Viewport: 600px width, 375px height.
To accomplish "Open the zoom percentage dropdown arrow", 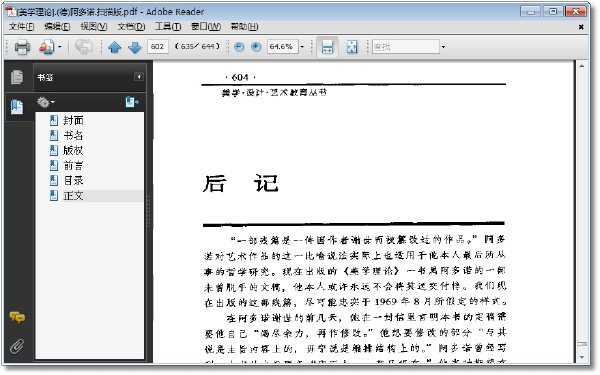I will (x=302, y=47).
